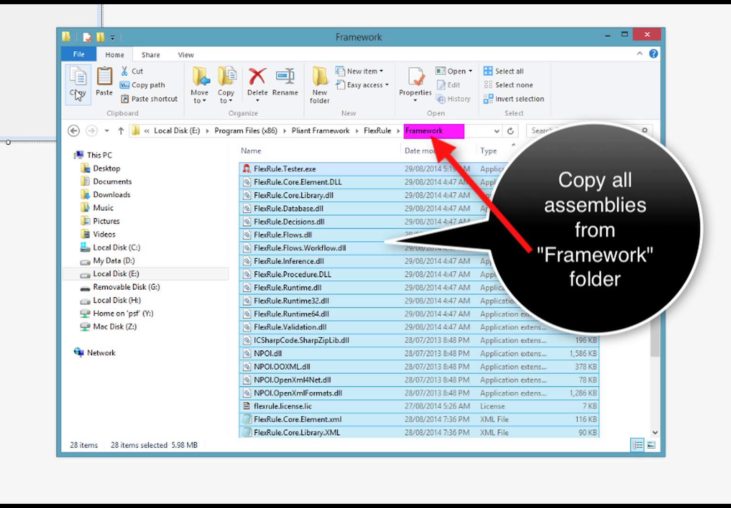The height and width of the screenshot is (508, 731).
Task: Refresh the folder view in address bar
Action: [510, 131]
